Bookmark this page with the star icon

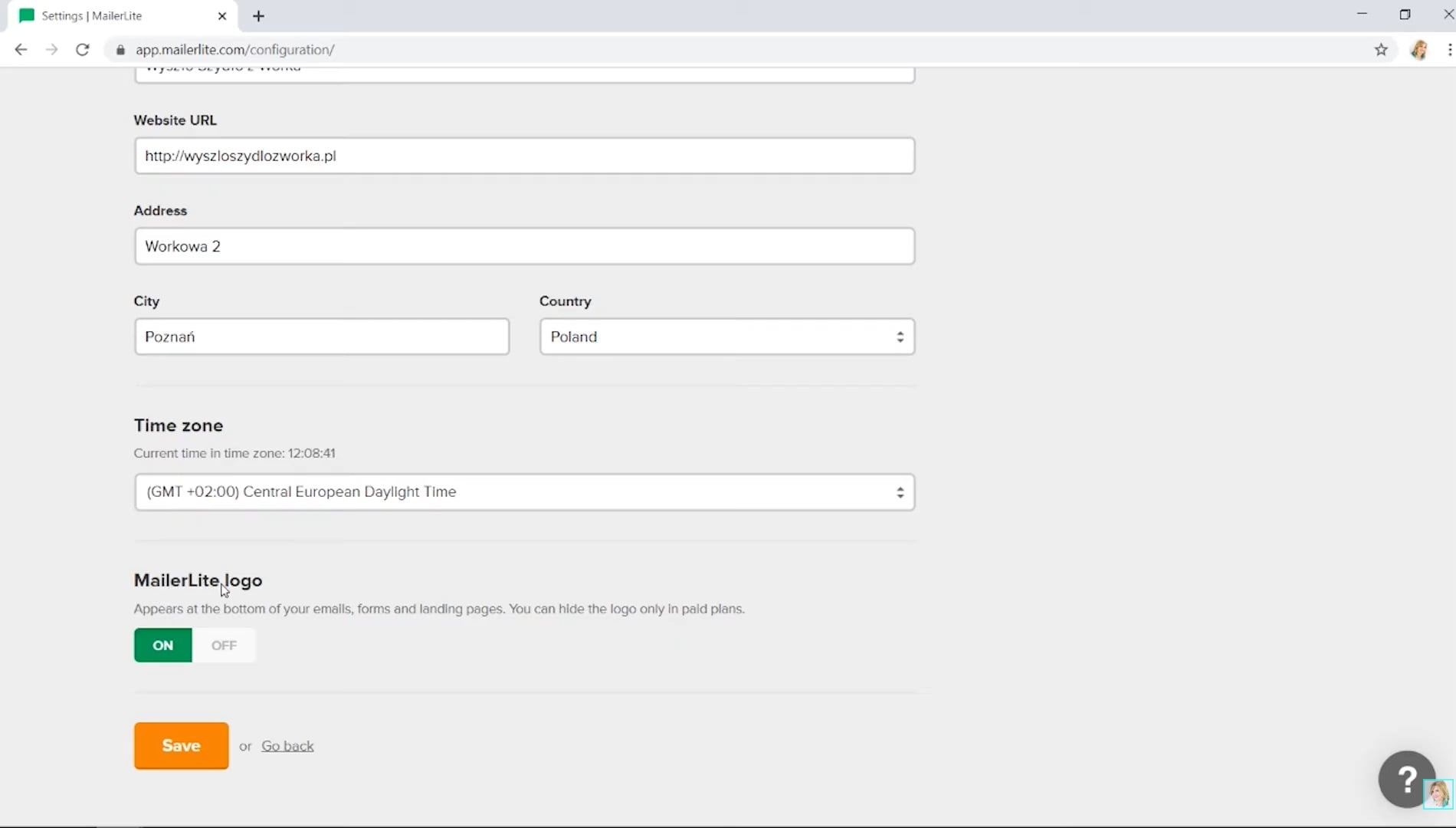point(1381,50)
